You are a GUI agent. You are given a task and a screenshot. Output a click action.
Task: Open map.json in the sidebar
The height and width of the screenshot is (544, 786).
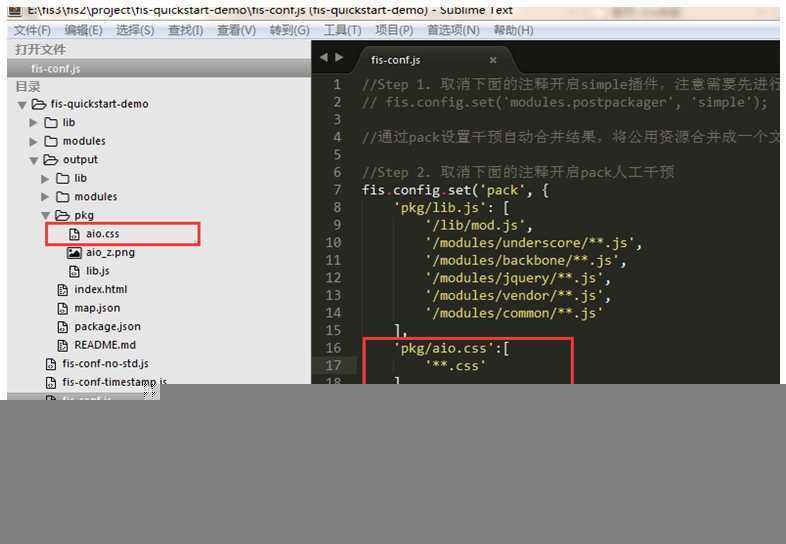97,308
